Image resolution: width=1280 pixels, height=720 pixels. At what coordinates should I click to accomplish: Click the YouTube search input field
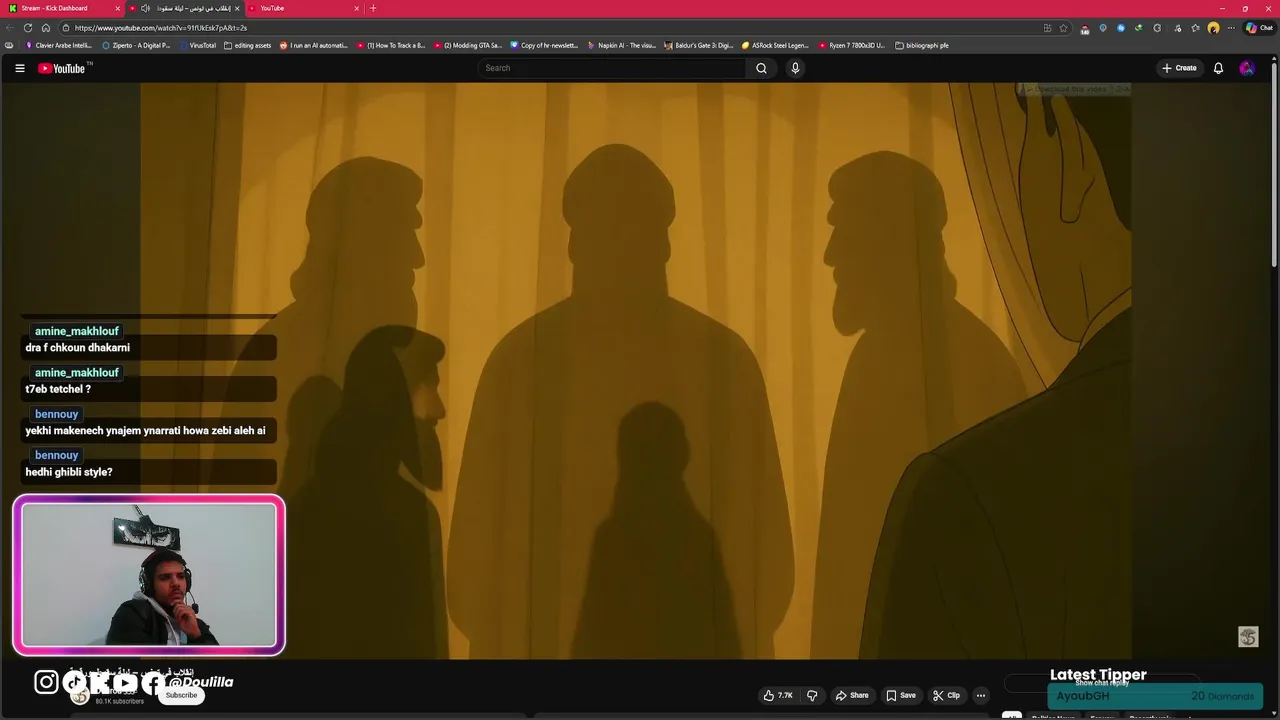612,68
